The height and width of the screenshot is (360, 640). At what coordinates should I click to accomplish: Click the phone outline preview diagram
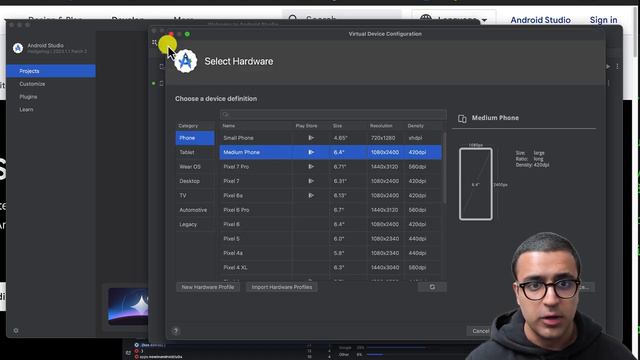476,184
